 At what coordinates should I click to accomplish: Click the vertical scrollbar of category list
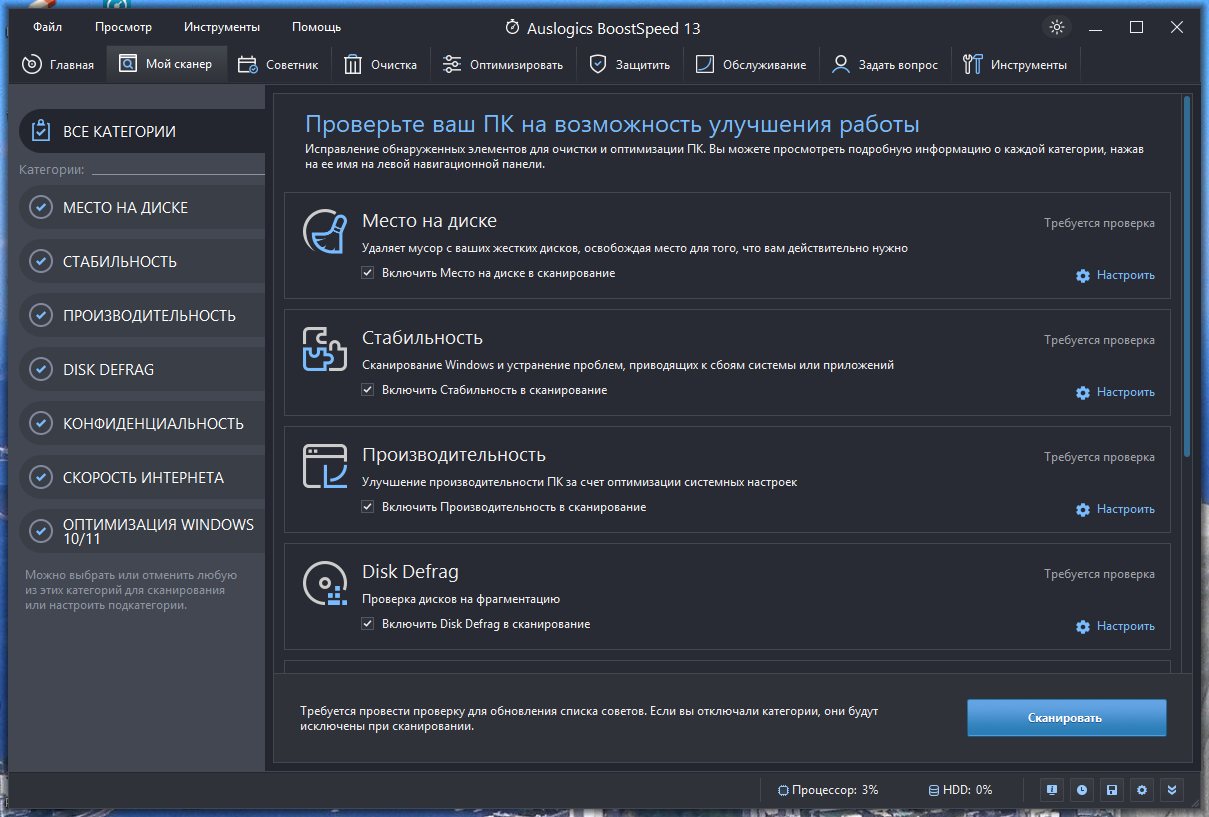click(1187, 275)
